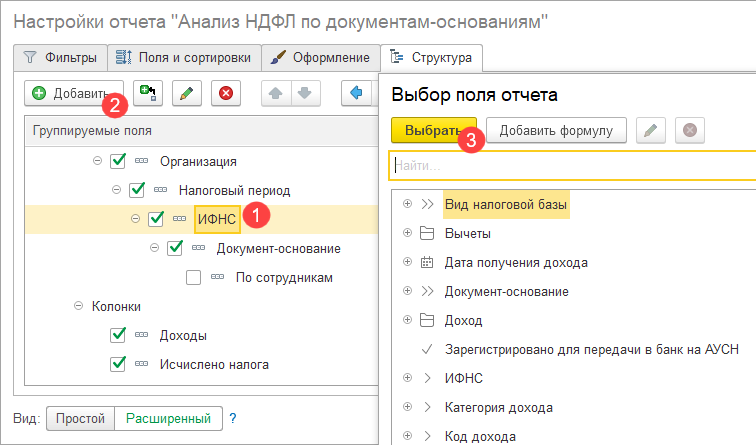
Task: Click the grouping icon beside Организация
Action: point(141,161)
